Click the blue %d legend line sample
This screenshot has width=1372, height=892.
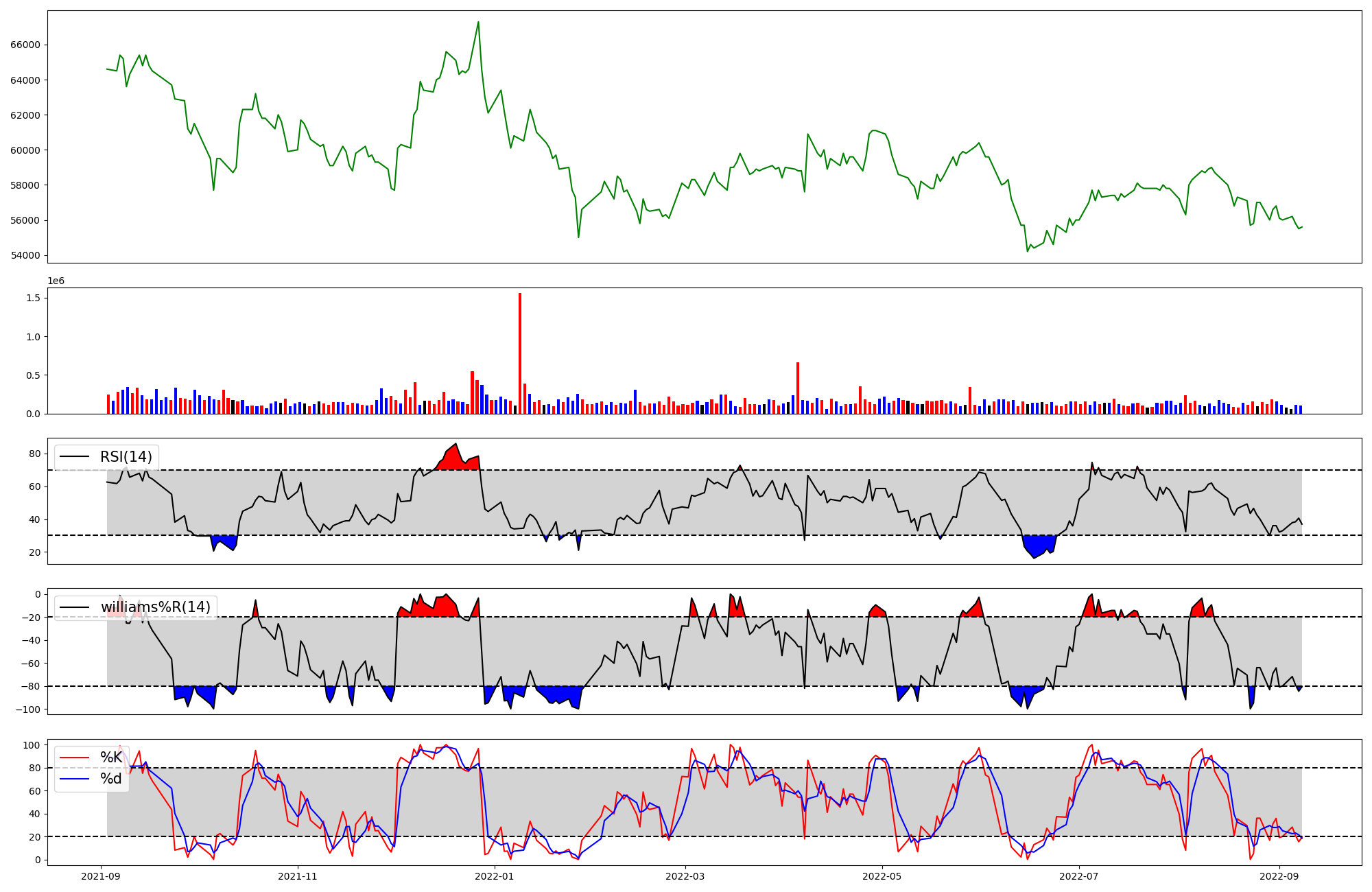click(x=75, y=779)
